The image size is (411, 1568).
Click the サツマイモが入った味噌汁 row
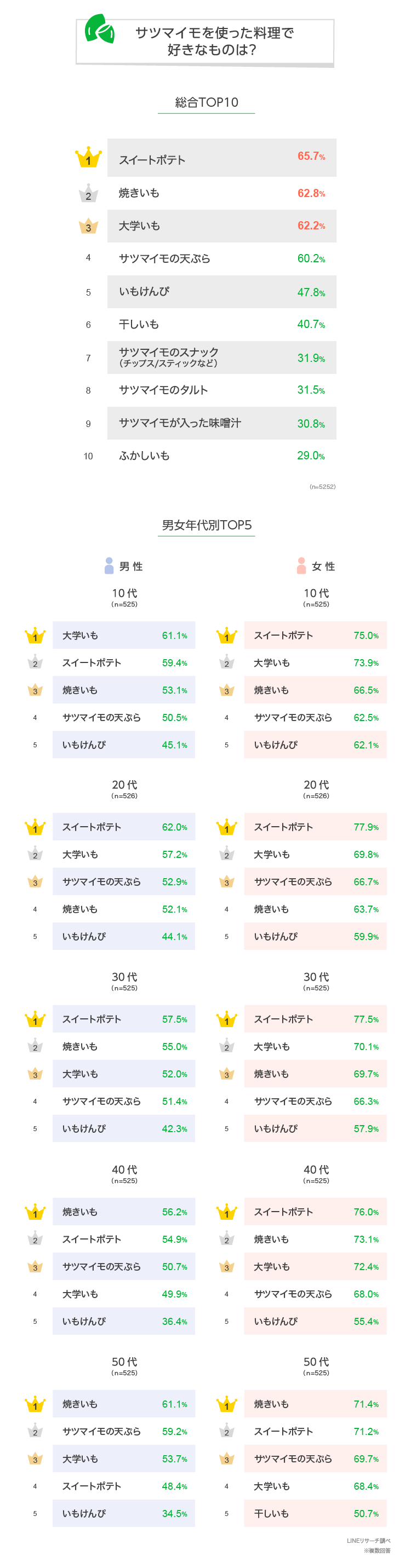221,423
